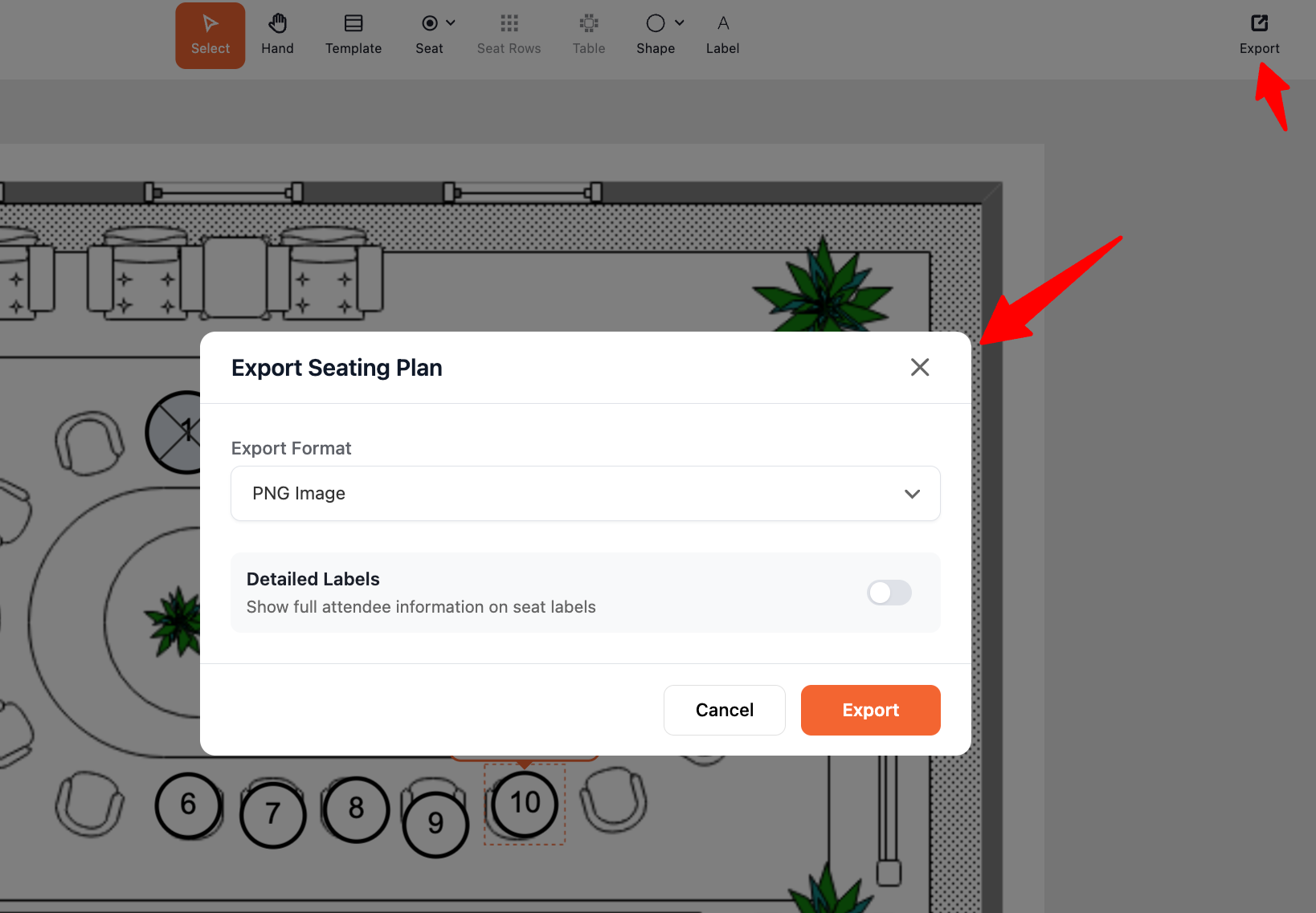Open the Template tool
This screenshot has width=1316, height=913.
(x=354, y=35)
